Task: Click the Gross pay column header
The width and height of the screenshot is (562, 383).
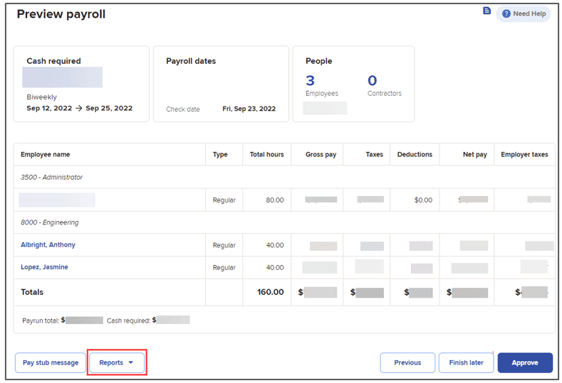Action: point(321,154)
